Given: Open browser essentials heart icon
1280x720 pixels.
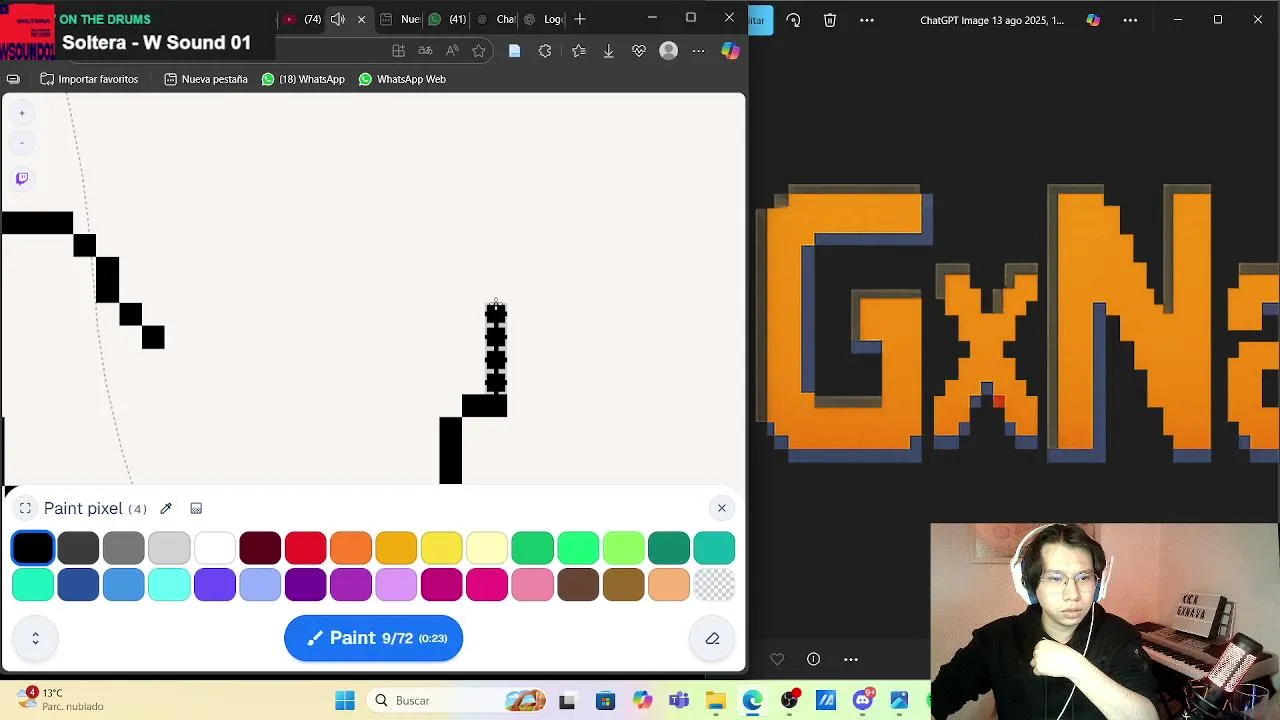Looking at the screenshot, I should 638,51.
